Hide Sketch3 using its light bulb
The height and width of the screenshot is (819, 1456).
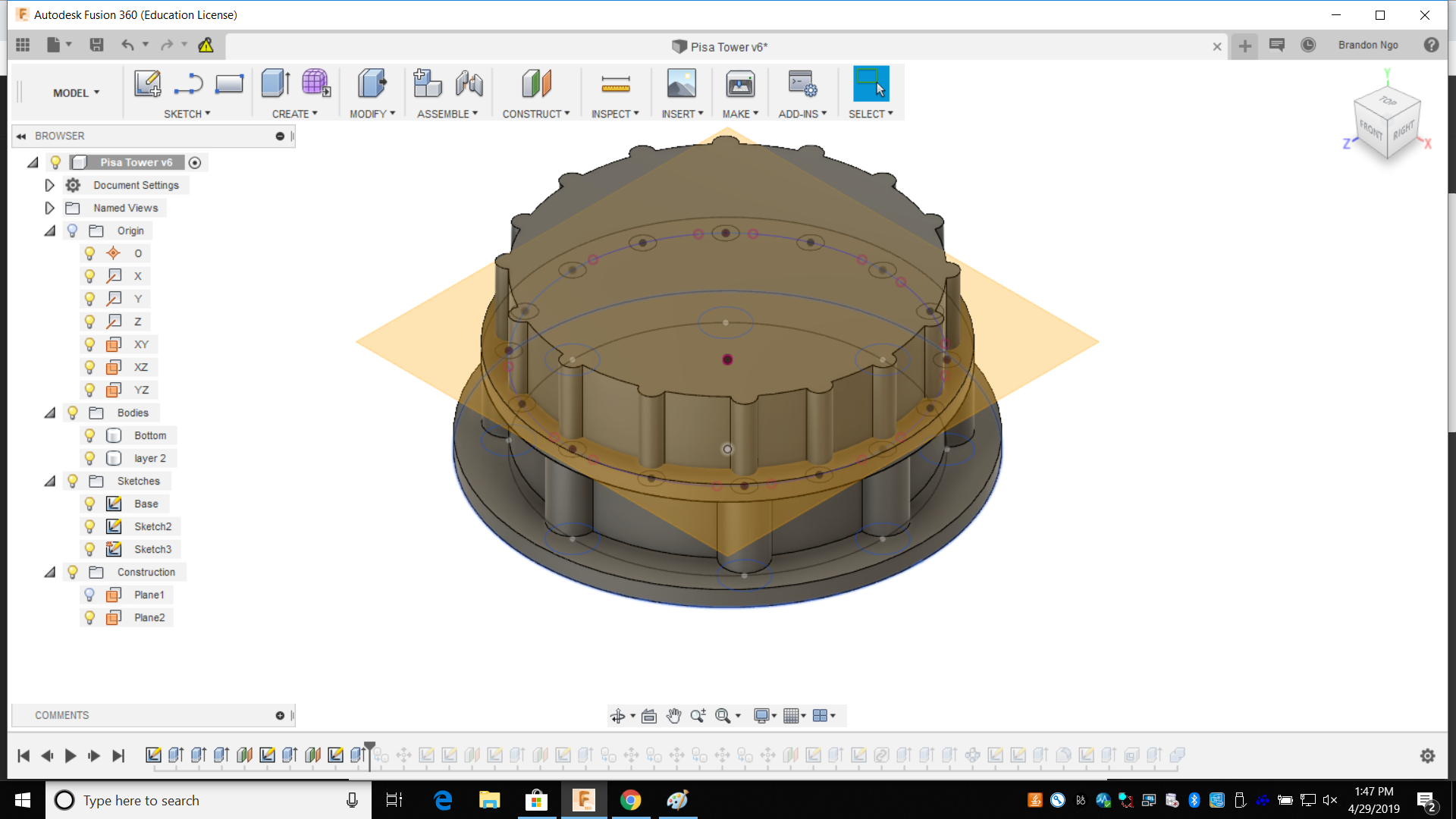click(89, 549)
